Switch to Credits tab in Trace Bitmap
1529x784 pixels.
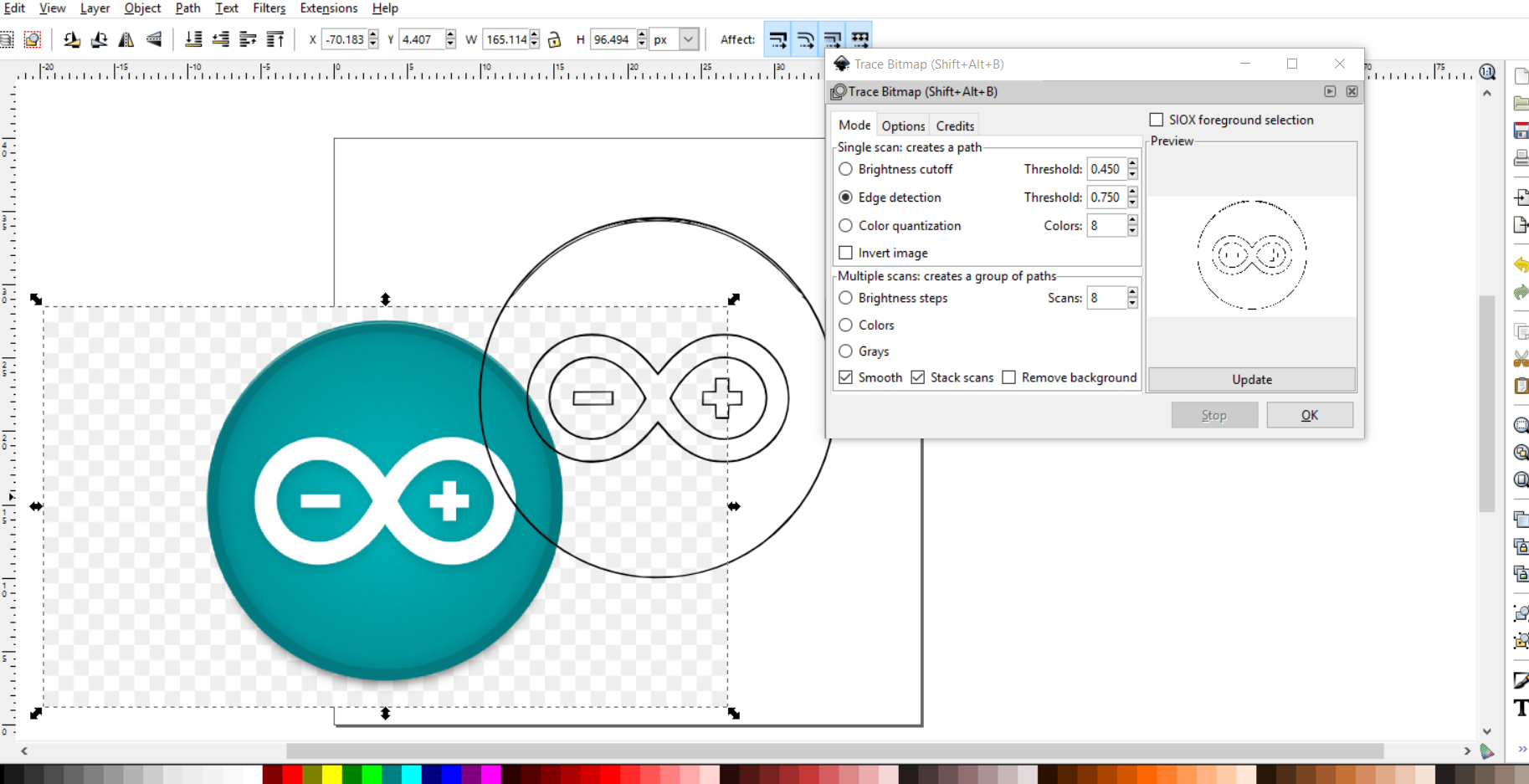tap(955, 126)
